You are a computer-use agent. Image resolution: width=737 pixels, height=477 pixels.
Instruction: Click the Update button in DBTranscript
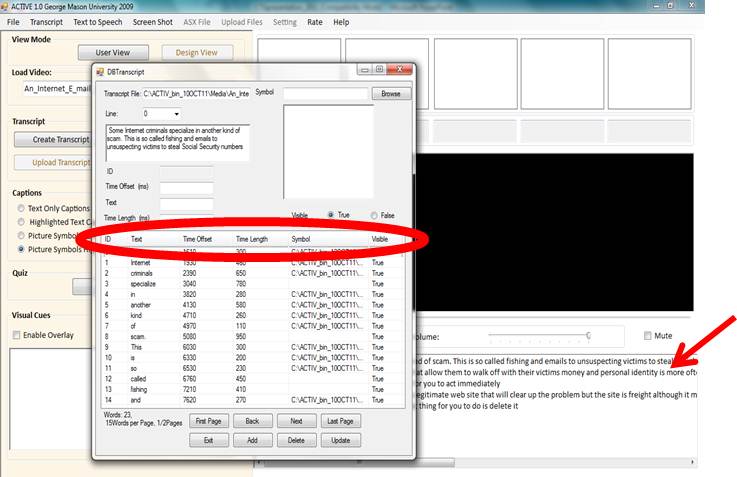341,440
